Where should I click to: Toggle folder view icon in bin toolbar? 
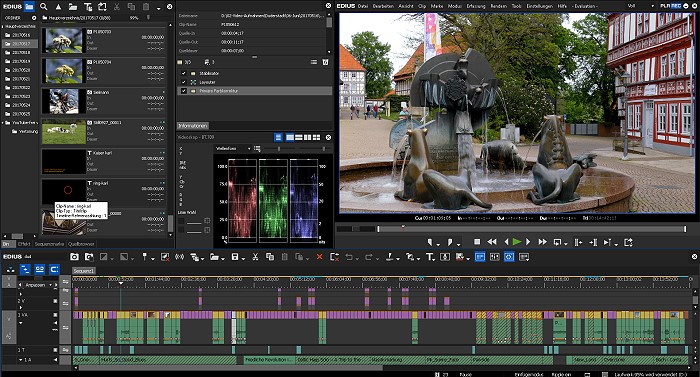[29, 6]
